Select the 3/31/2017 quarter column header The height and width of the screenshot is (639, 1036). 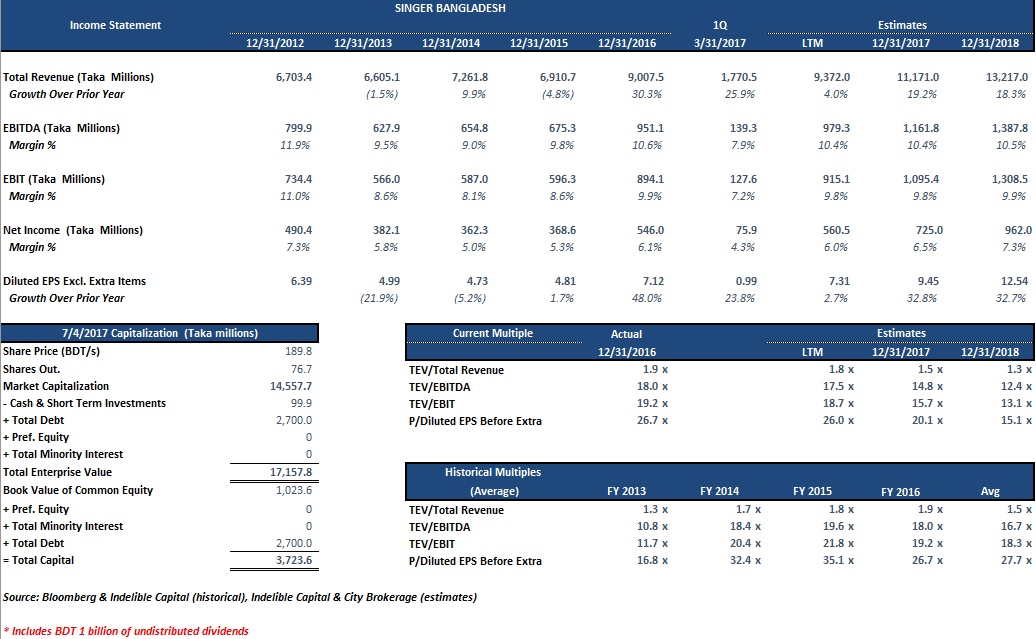point(720,43)
